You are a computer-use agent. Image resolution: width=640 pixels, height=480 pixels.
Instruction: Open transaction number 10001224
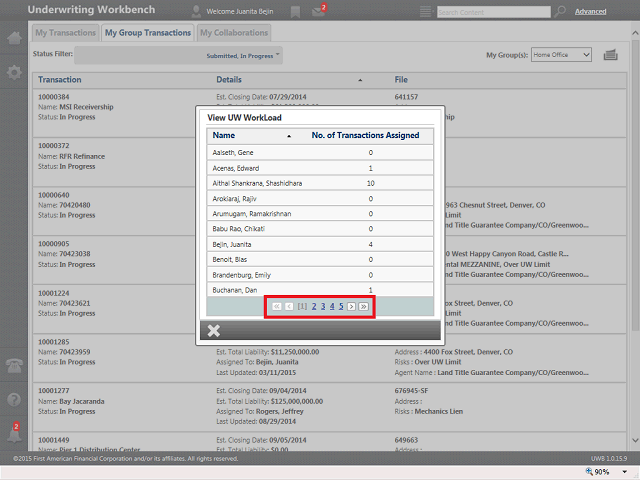click(x=53, y=293)
